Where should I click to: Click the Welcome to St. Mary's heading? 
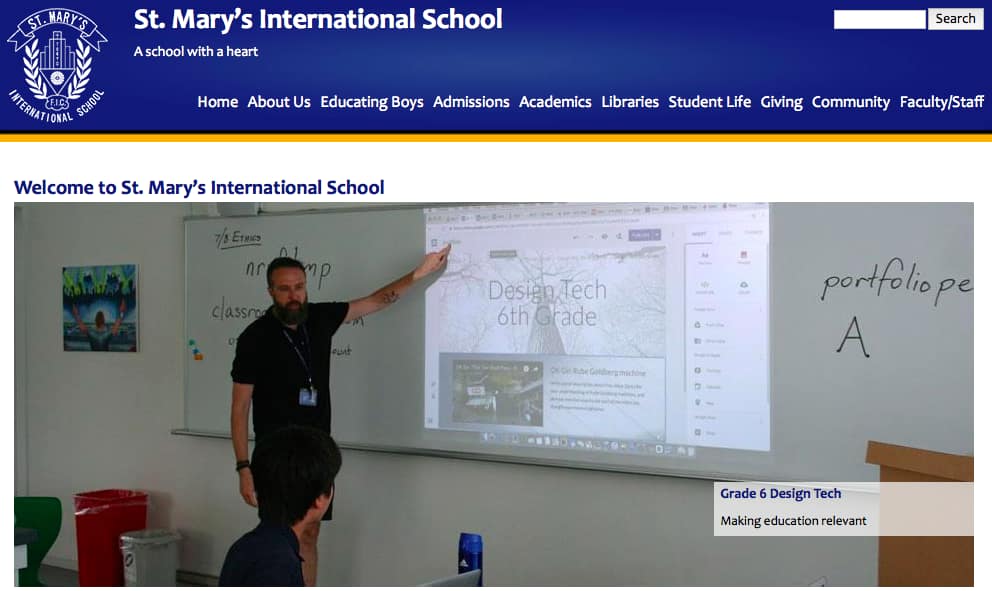pos(199,188)
